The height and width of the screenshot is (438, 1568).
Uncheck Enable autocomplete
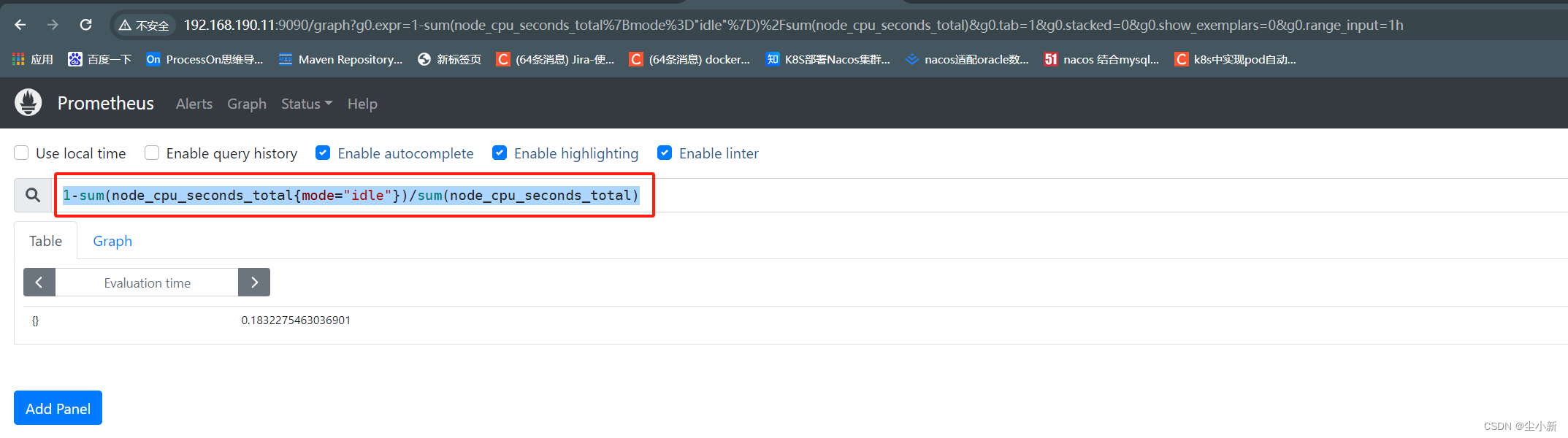[323, 153]
